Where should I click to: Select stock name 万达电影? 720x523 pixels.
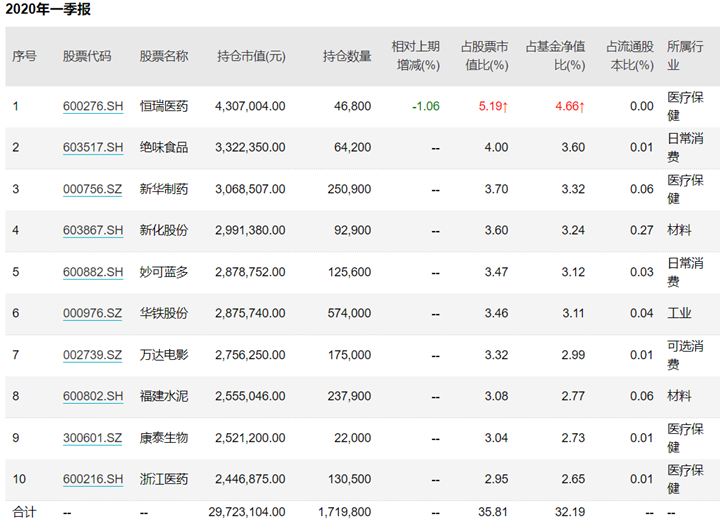(164, 355)
